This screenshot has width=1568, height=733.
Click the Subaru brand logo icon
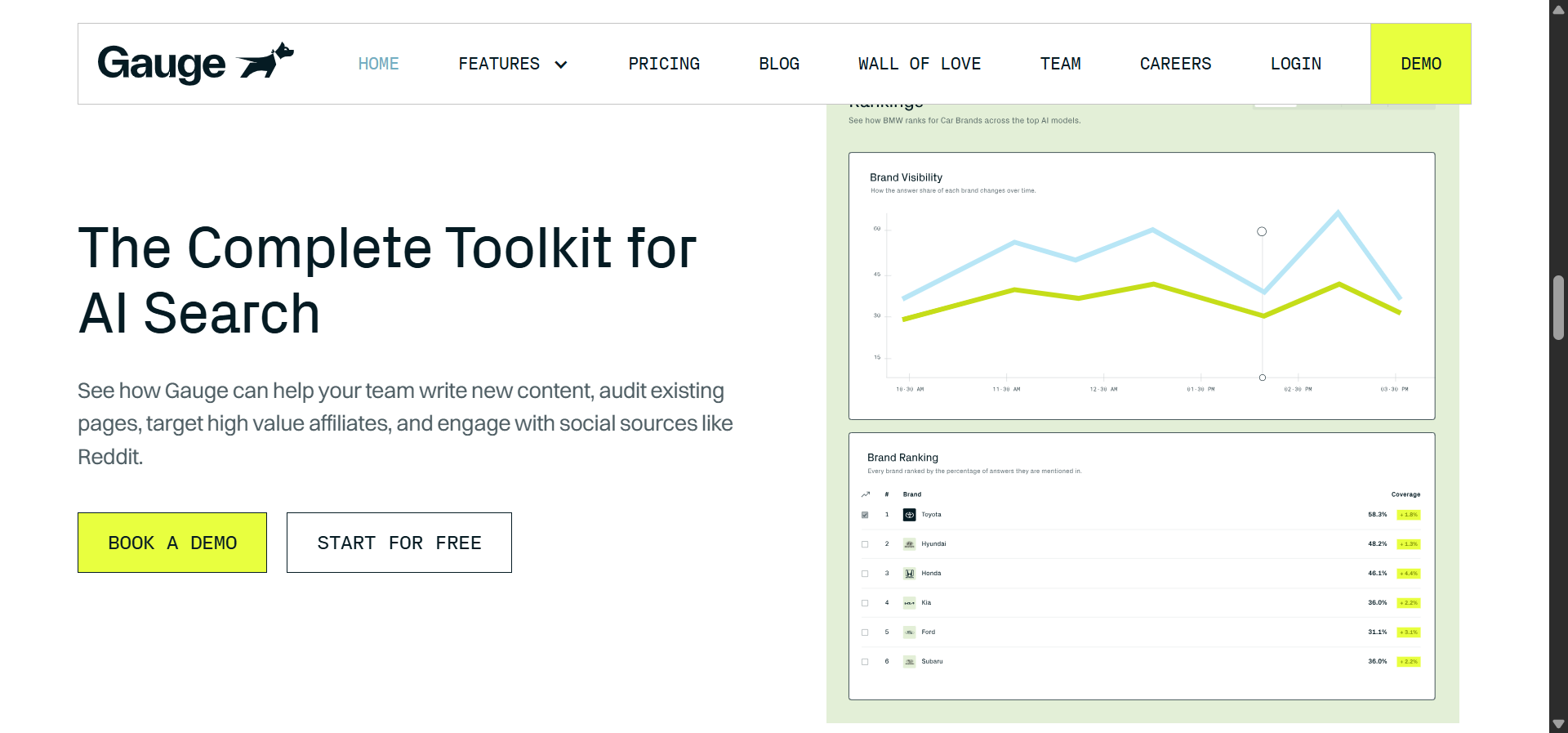tap(909, 662)
